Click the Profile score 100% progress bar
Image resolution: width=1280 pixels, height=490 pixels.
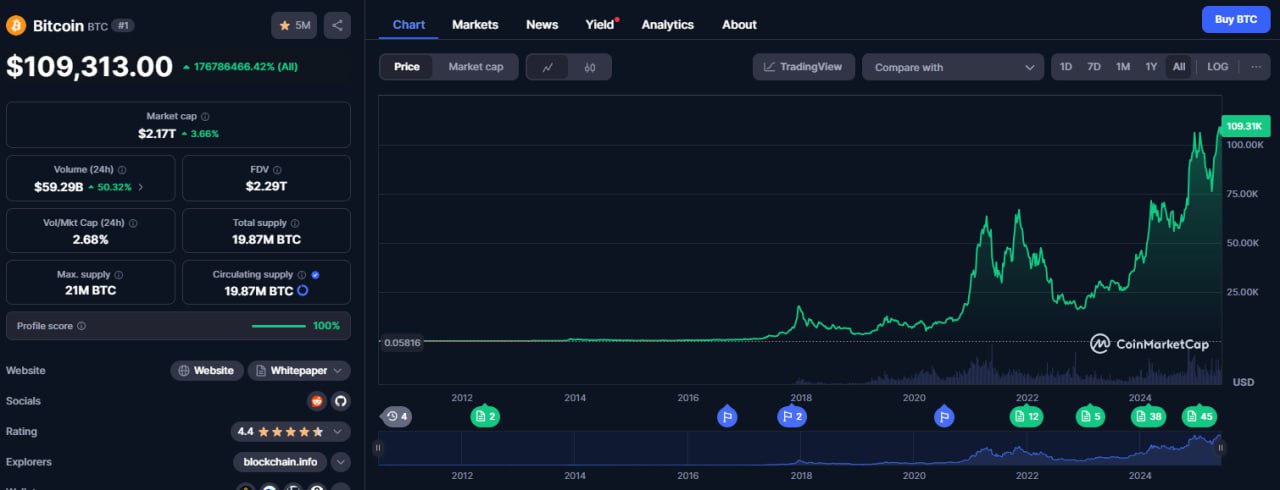tap(279, 326)
